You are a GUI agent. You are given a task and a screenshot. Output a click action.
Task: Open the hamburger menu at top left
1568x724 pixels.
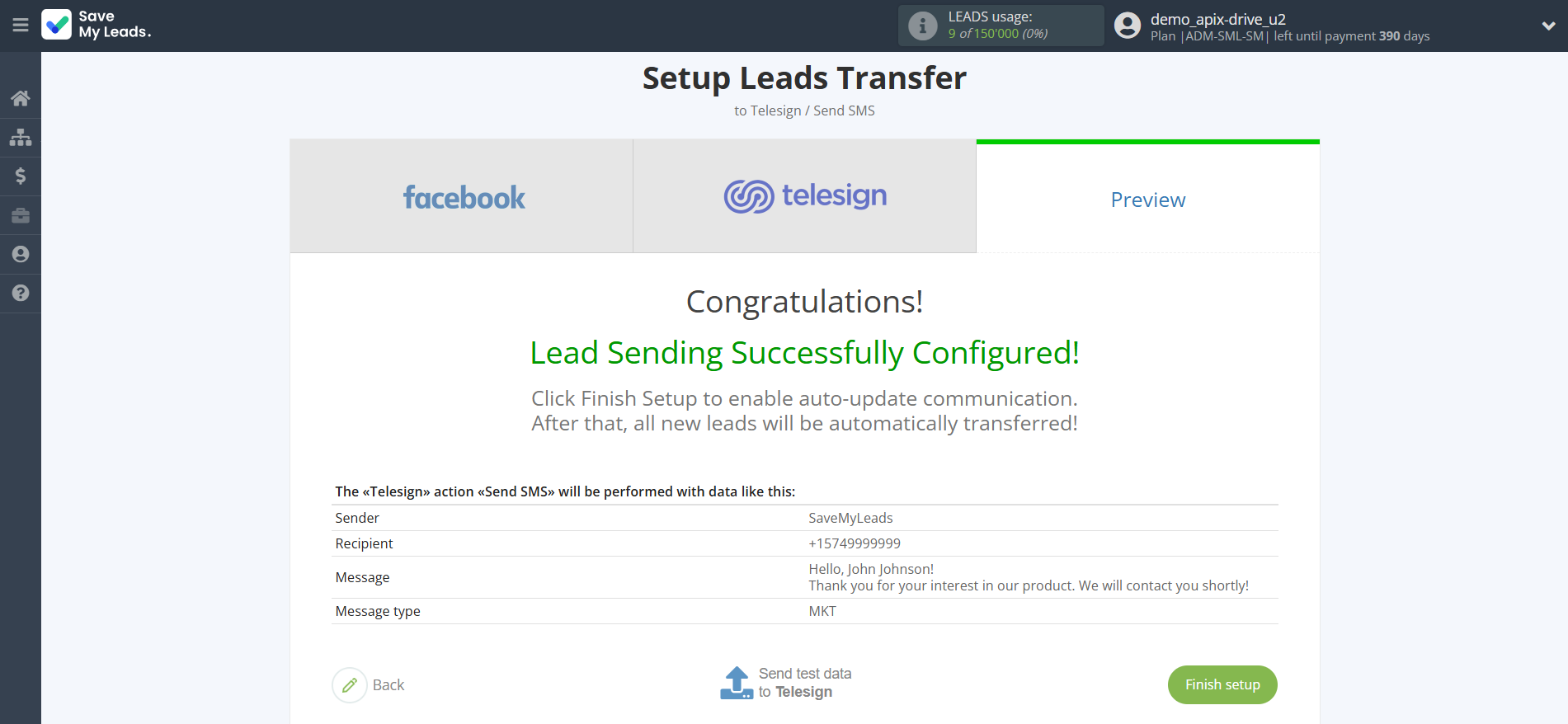coord(21,26)
